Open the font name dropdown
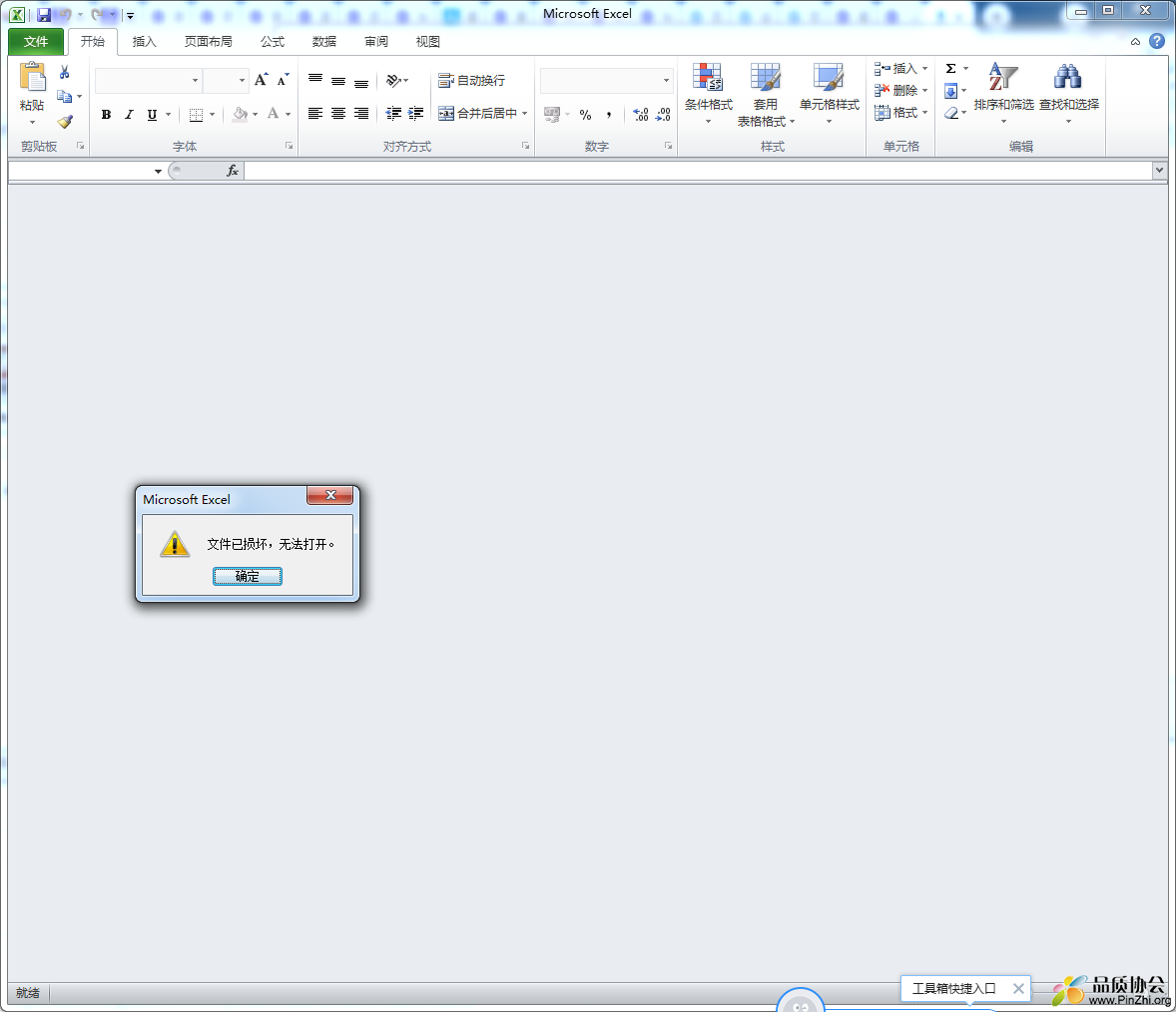The image size is (1176, 1012). [x=195, y=80]
